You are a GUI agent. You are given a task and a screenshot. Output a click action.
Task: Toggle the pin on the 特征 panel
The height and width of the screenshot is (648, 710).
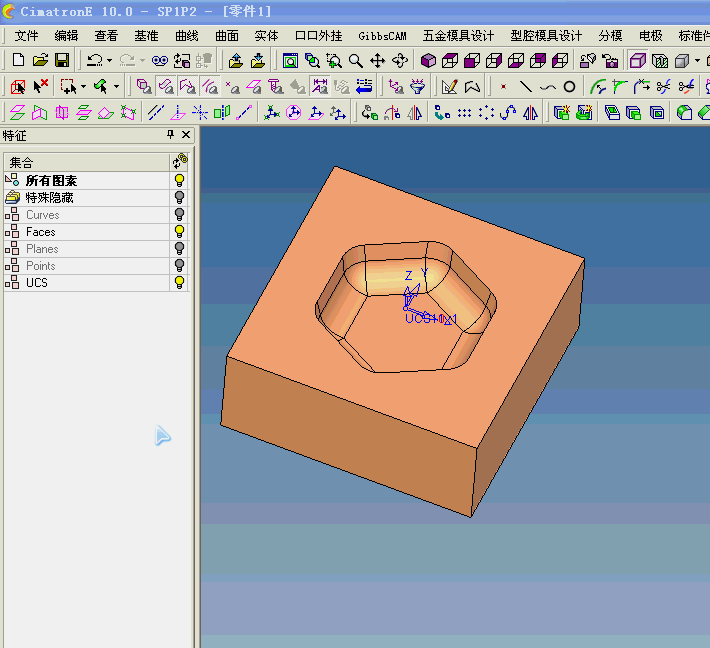click(170, 134)
